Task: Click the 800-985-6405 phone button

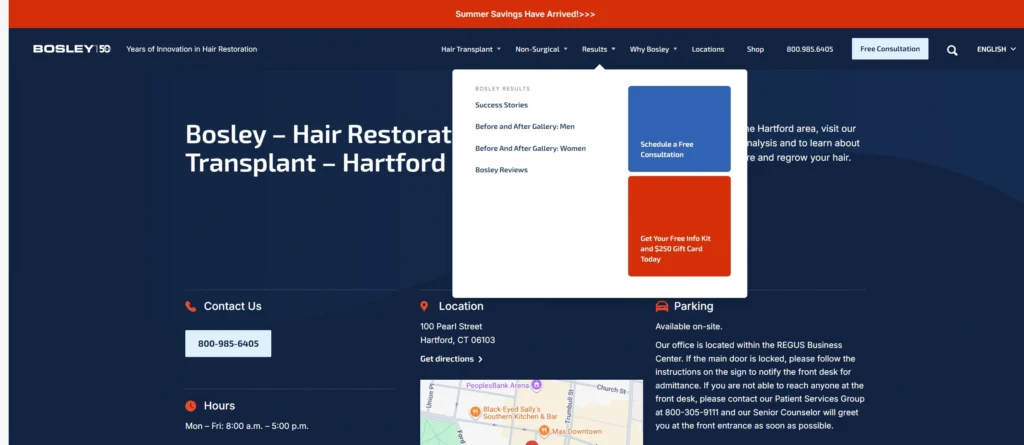Action: pyautogui.click(x=228, y=344)
